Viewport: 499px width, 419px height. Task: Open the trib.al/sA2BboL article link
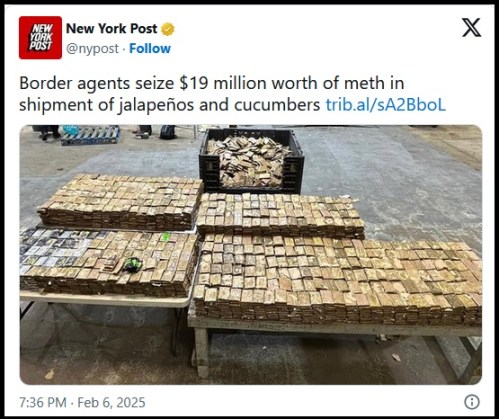point(386,105)
